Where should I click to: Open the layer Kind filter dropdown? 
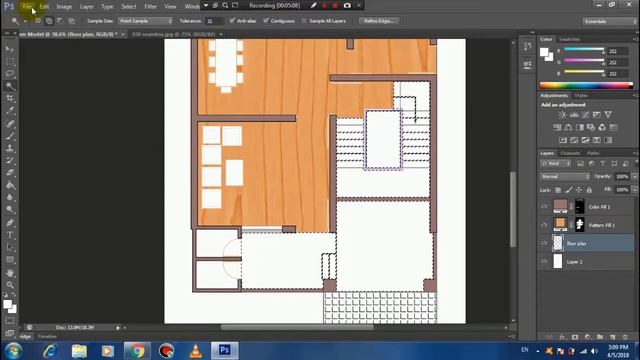tap(556, 164)
